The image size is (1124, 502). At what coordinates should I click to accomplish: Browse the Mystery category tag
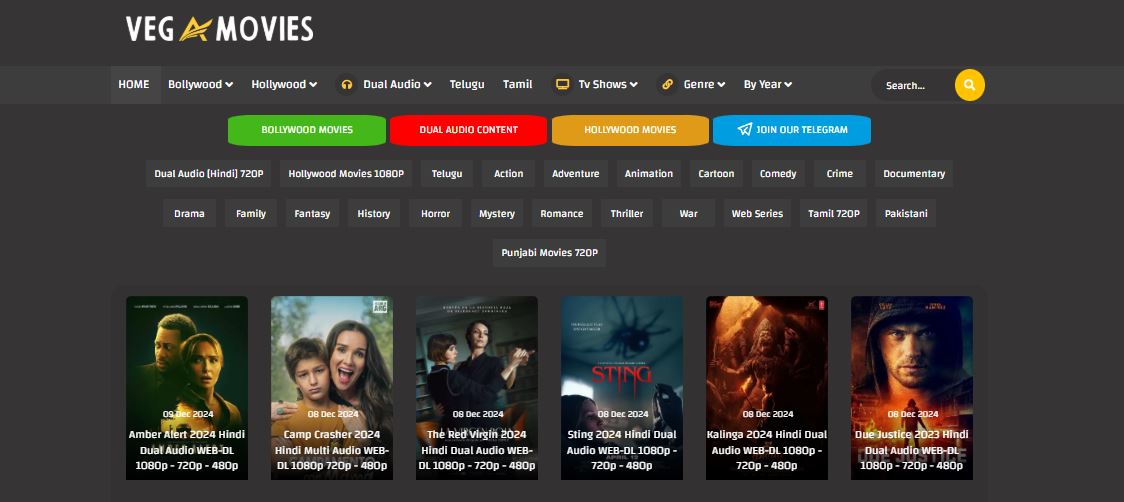pyautogui.click(x=497, y=214)
